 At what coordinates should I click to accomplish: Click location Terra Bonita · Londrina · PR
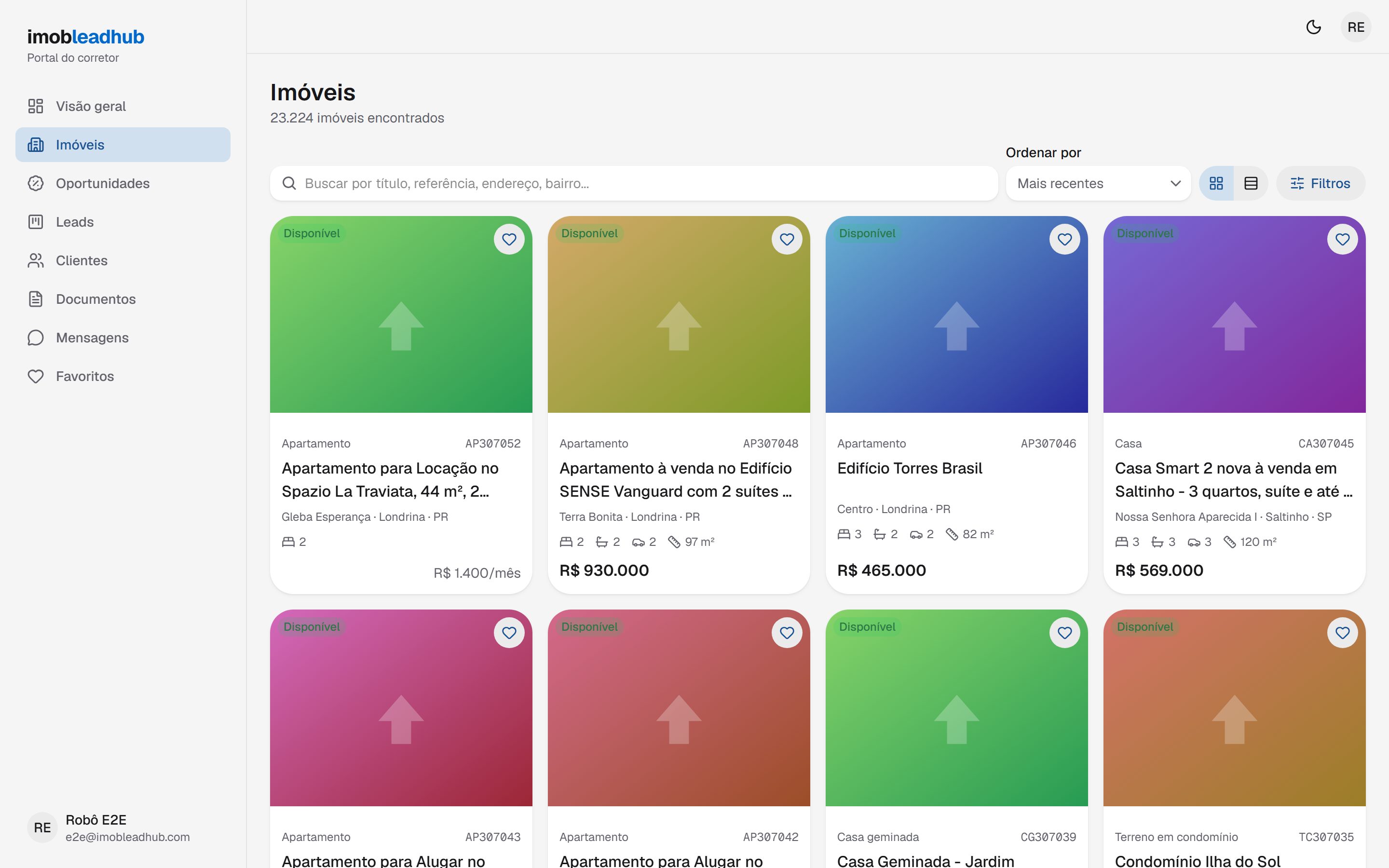[630, 516]
